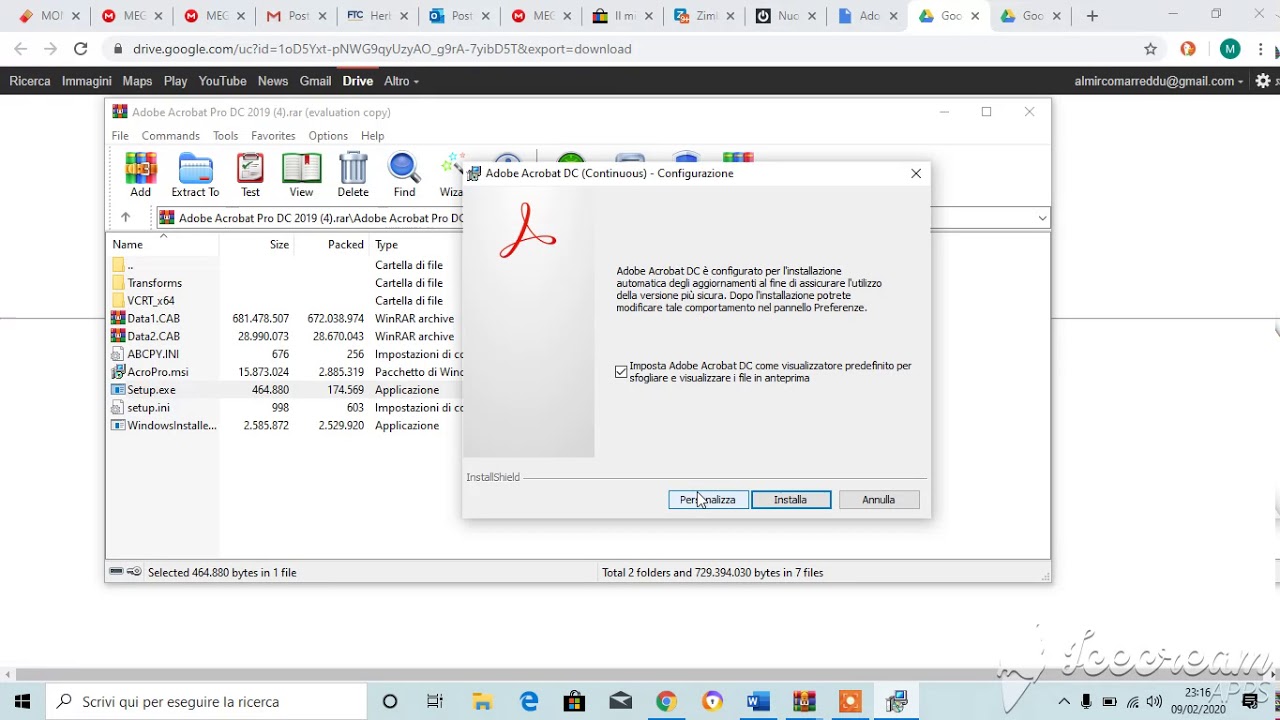Open Immagini link in Google bar
Viewport: 1280px width, 720px height.
[86, 81]
